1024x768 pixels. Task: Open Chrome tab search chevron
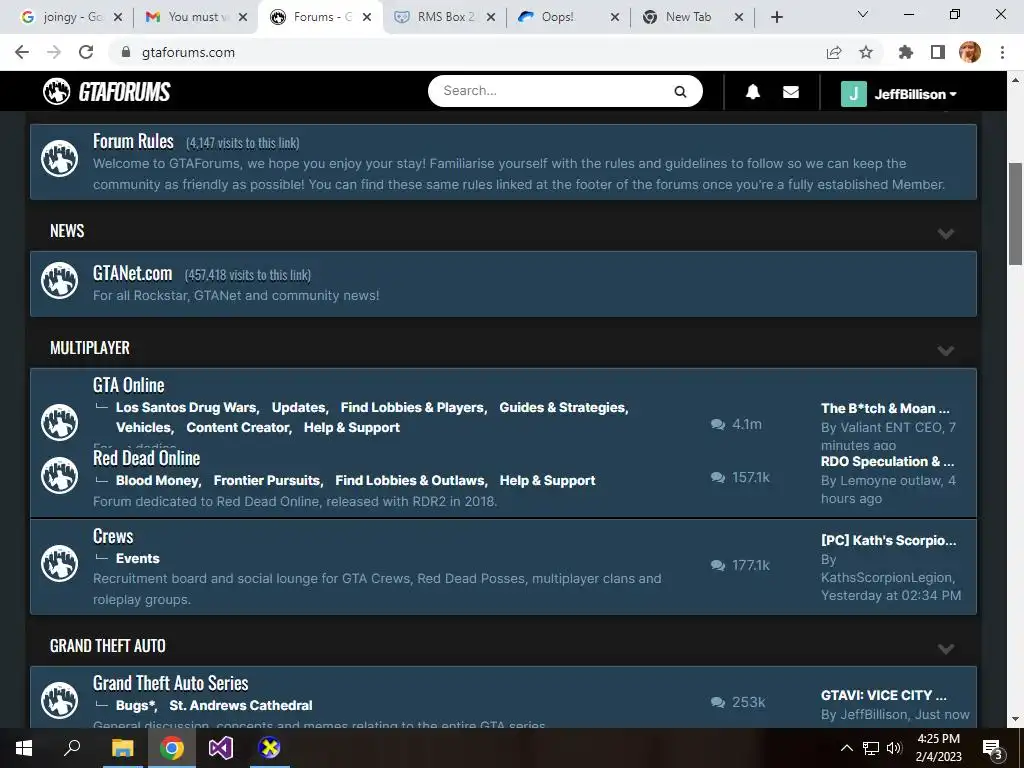(862, 14)
